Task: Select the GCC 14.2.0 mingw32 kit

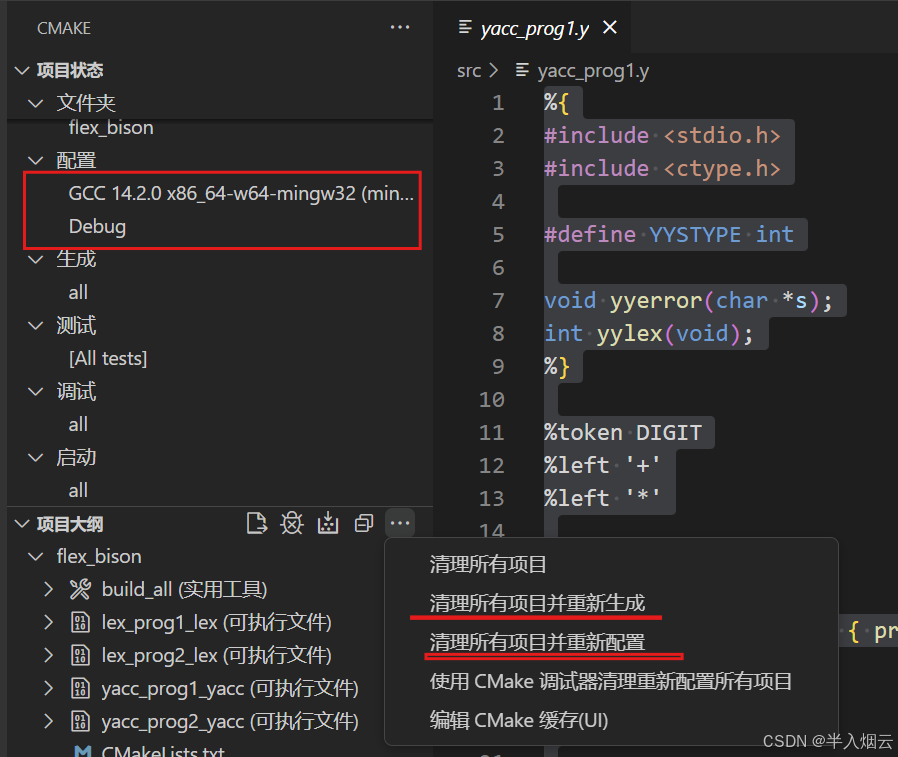Action: tap(241, 194)
